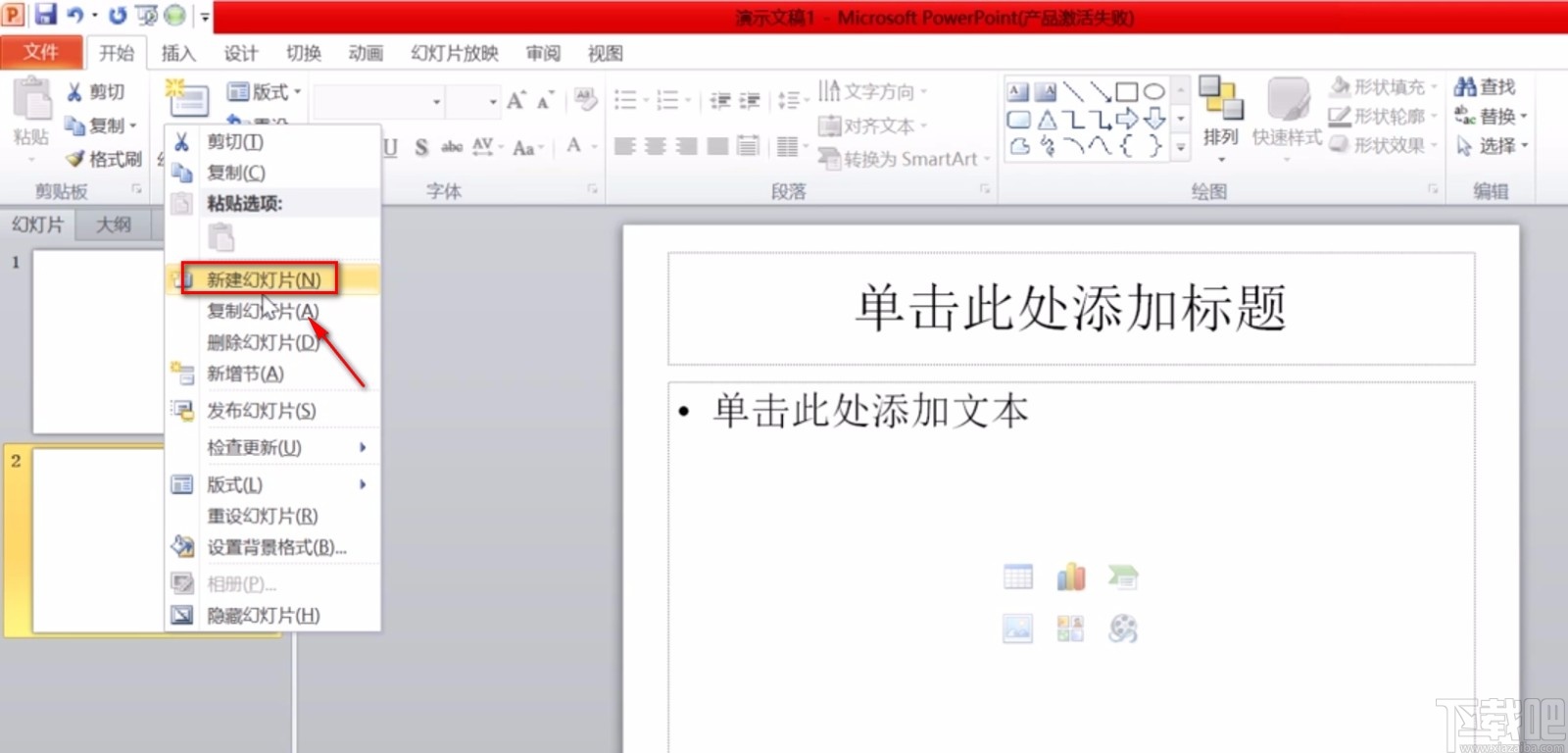Toggle strikethrough (abc) formatting
This screenshot has width=1568, height=753.
[452, 147]
